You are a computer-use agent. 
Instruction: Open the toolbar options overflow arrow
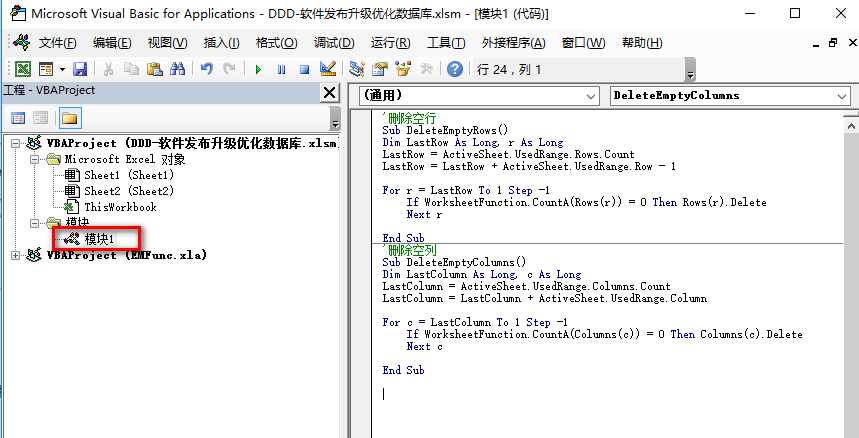click(690, 70)
